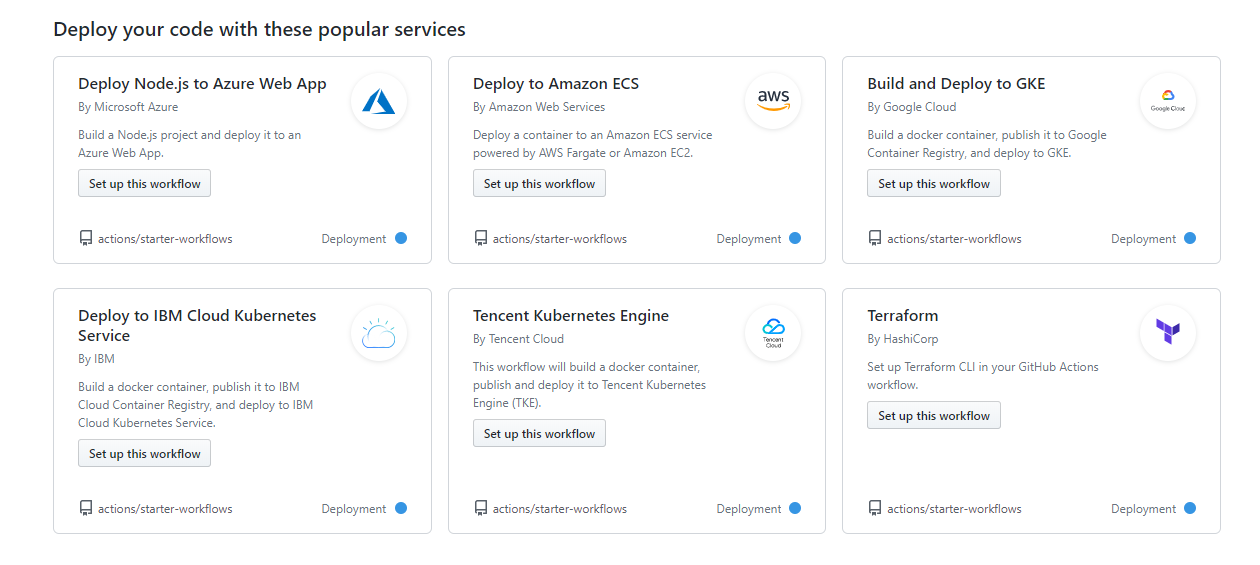
Task: Click the Azure card description text
Action: pos(190,144)
